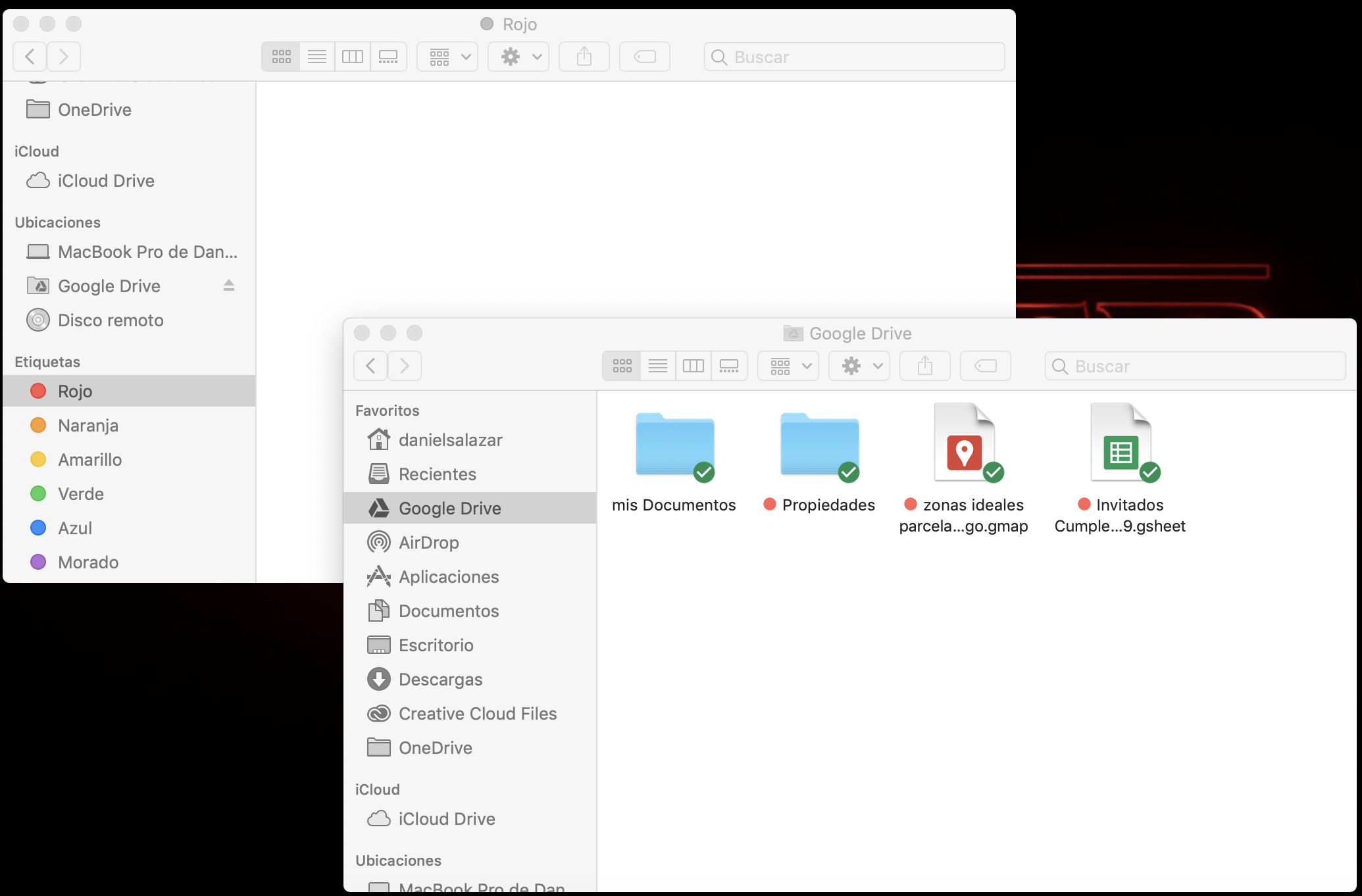Viewport: 1362px width, 896px height.
Task: Select the Azul color tag
Action: coord(75,528)
